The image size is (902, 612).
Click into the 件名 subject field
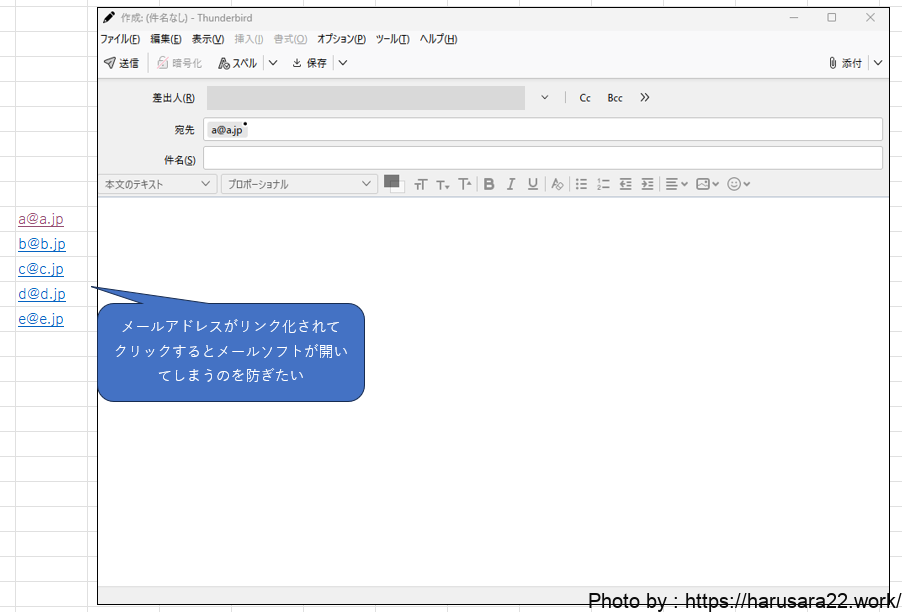coord(542,158)
